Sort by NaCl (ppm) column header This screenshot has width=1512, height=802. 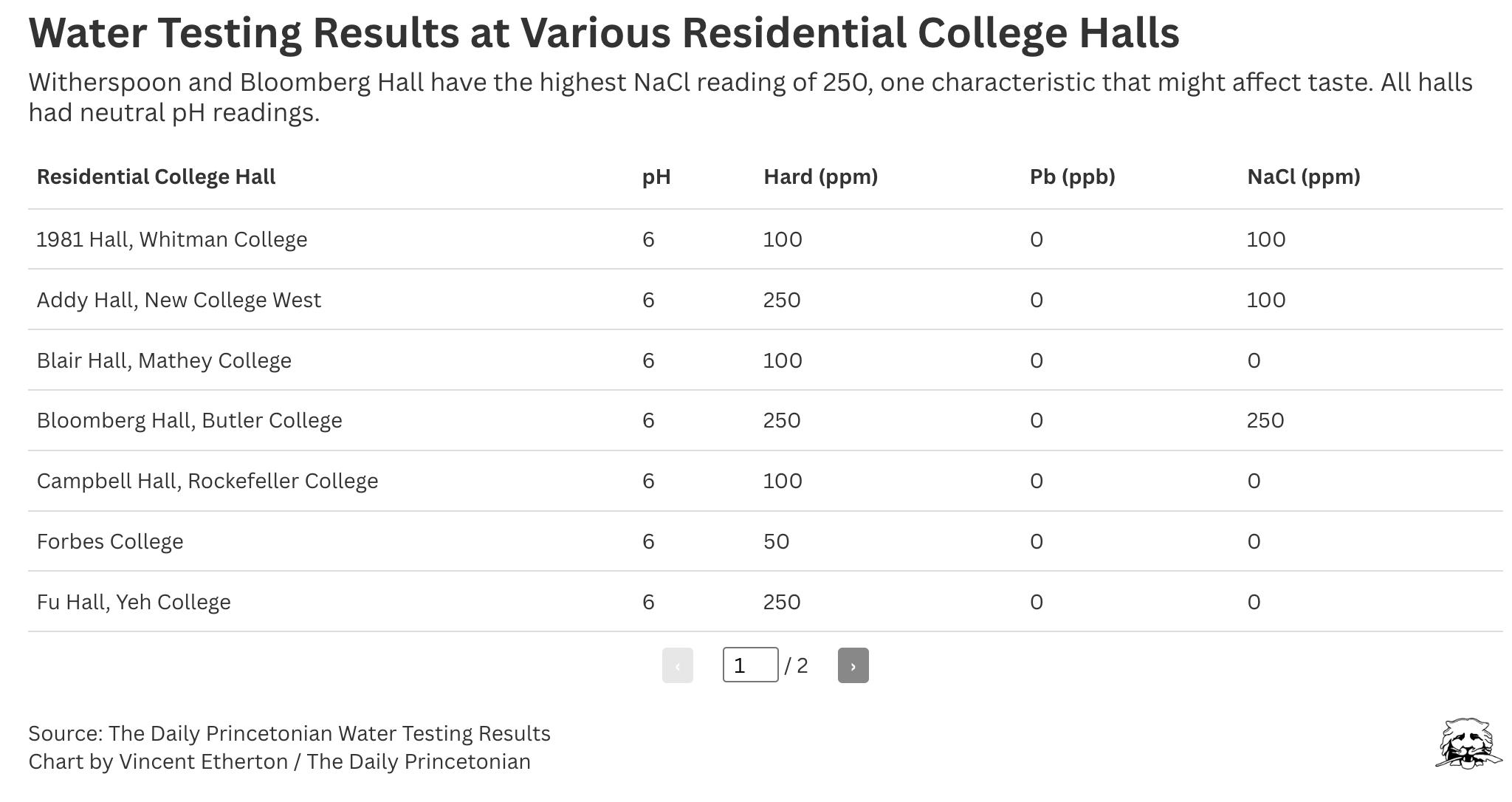(x=1303, y=177)
